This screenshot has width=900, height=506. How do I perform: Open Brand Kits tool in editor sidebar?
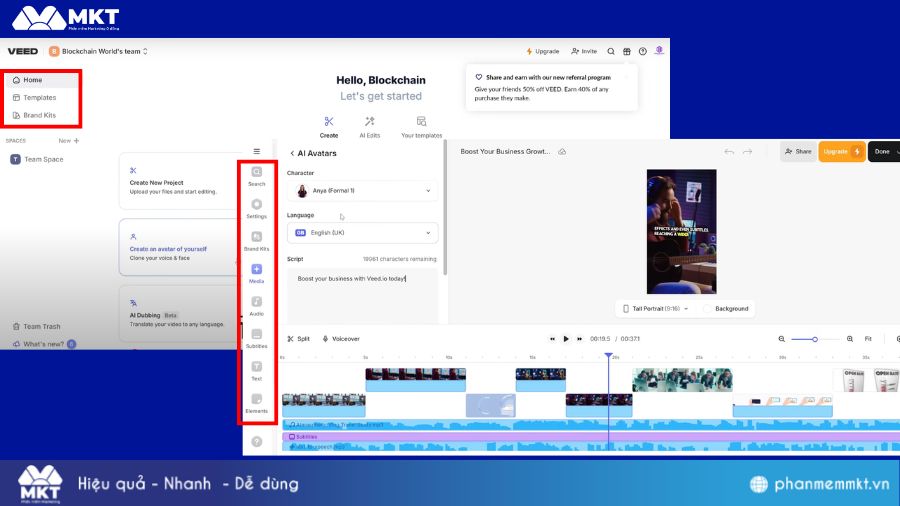[257, 241]
